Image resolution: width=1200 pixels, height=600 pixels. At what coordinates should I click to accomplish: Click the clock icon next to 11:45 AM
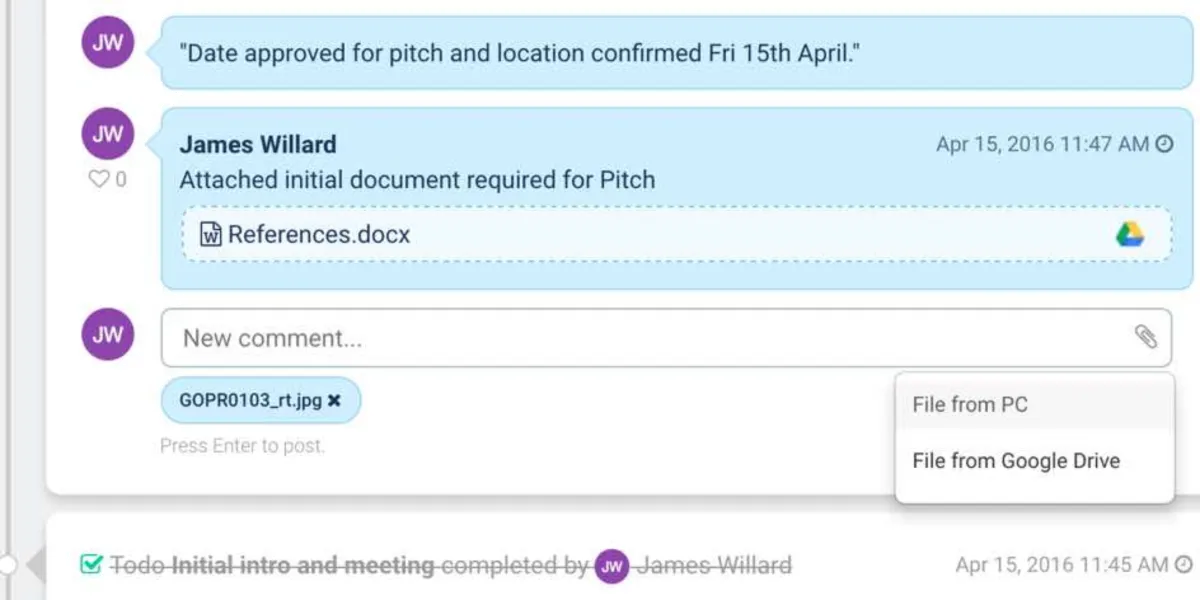click(x=1184, y=565)
